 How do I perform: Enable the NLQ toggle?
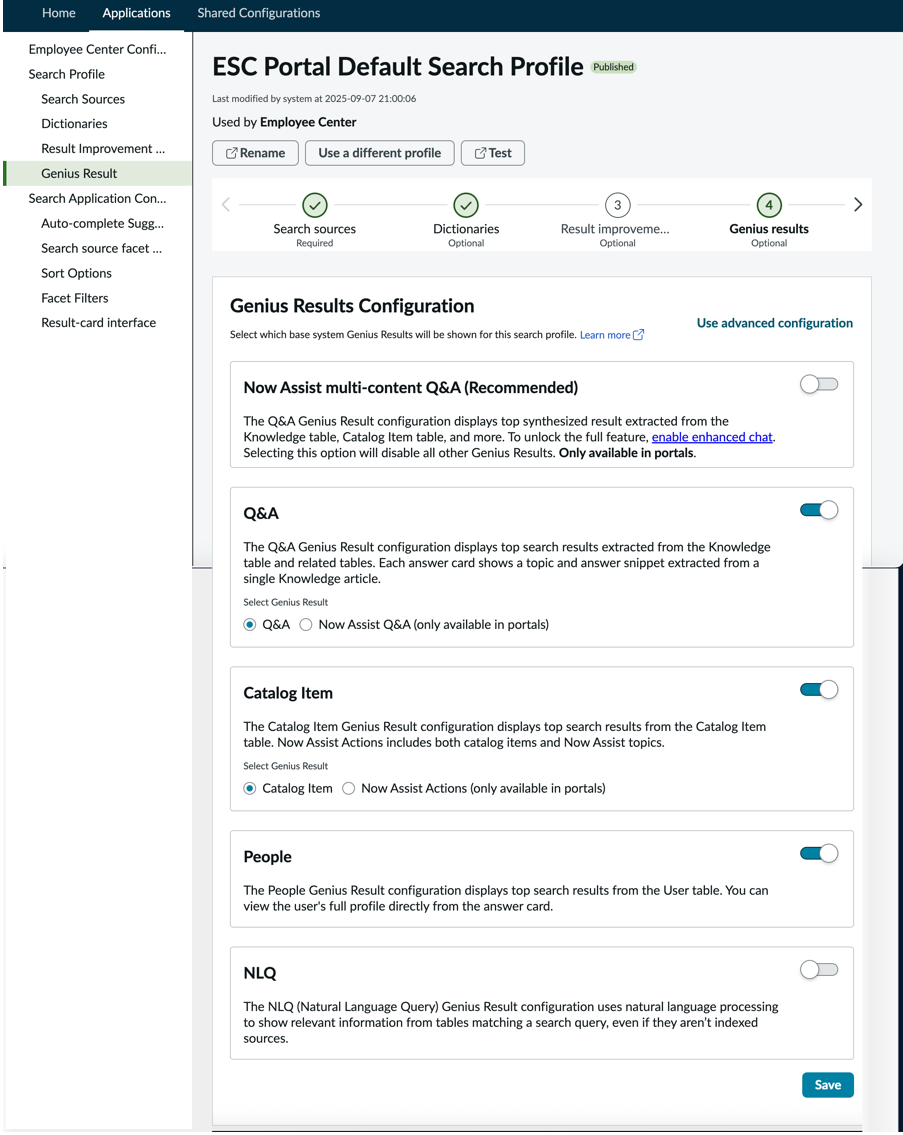point(819,970)
